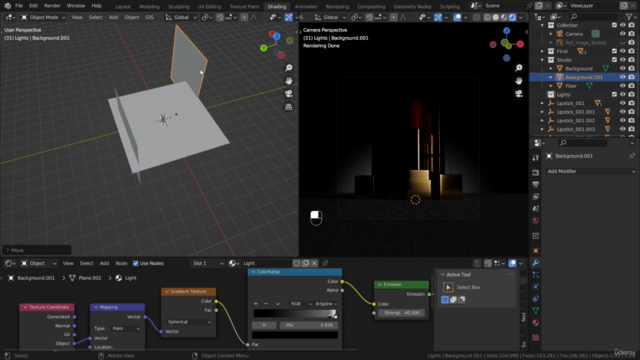
Task: Open B-Spline interpolation dropdown
Action: coord(326,304)
